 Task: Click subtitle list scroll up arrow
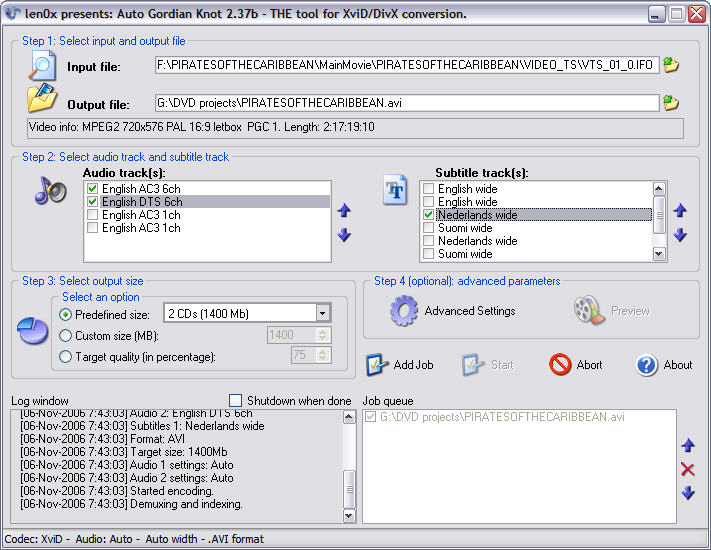point(659,189)
